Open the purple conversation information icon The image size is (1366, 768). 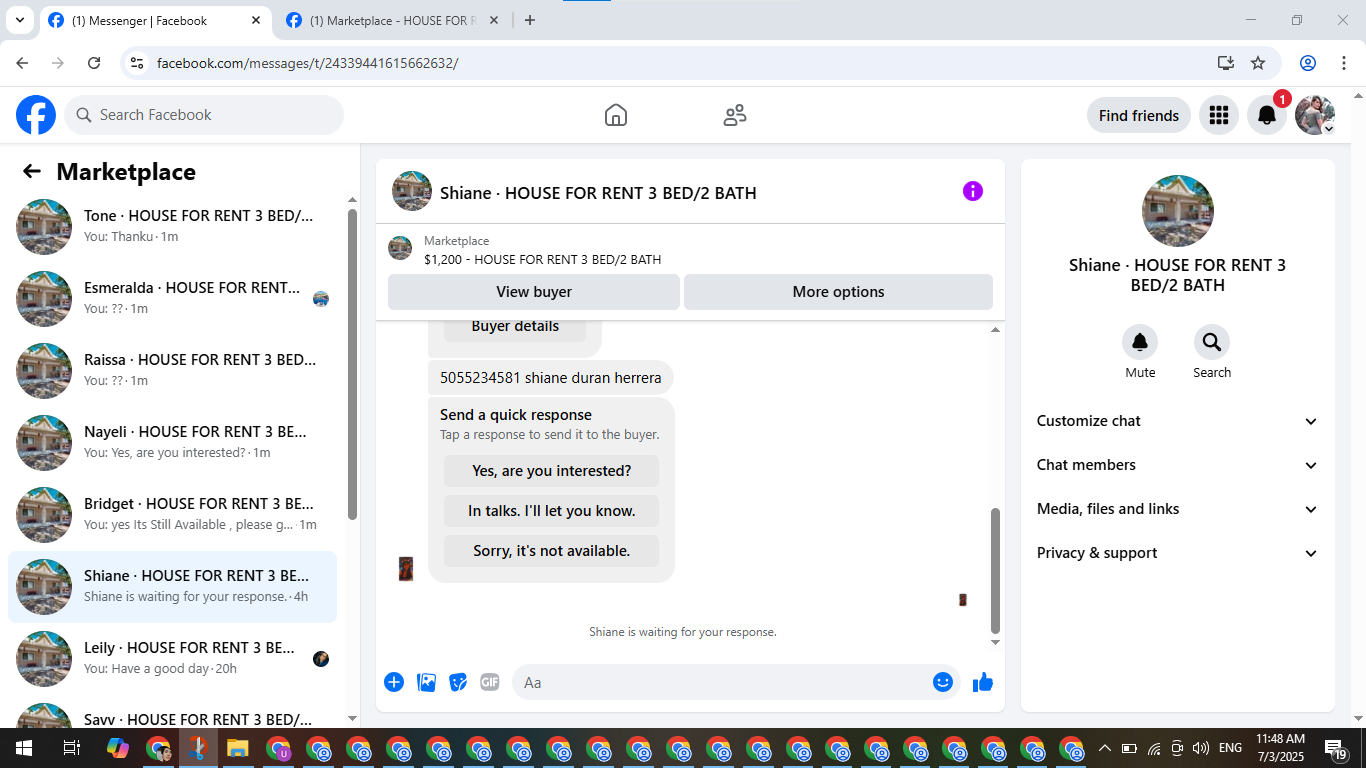[973, 191]
